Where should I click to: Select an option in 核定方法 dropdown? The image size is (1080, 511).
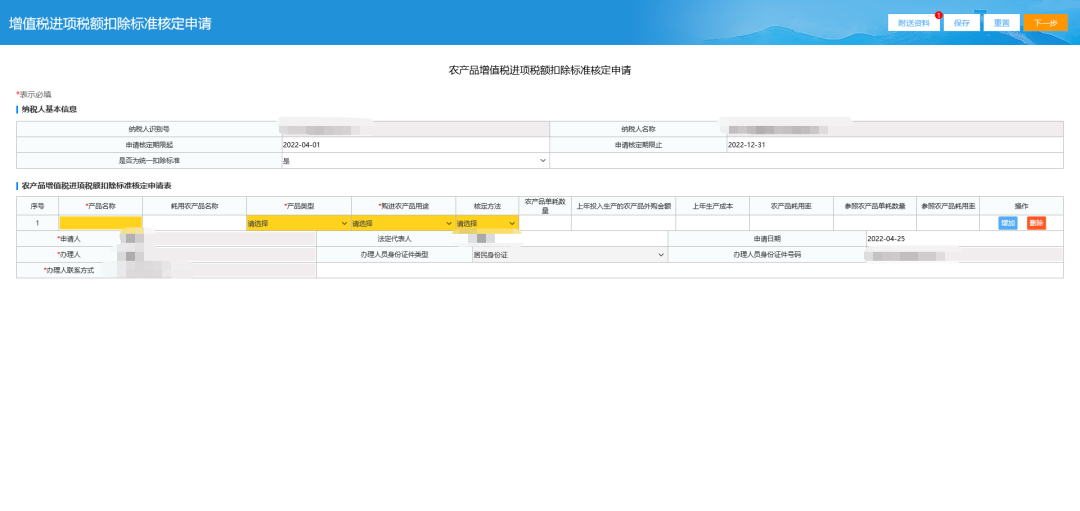point(486,224)
